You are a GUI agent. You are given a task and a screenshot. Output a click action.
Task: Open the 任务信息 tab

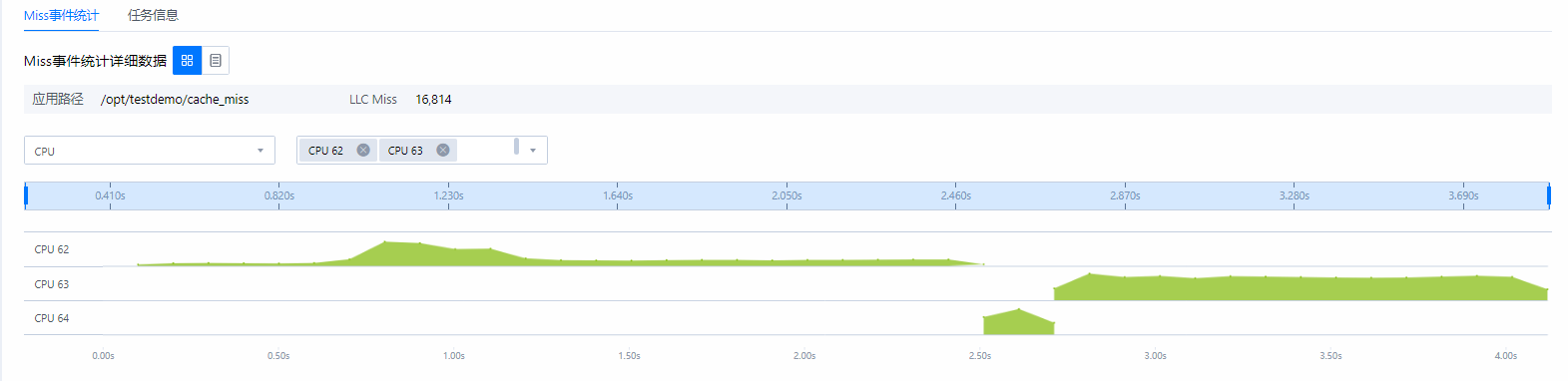click(153, 15)
